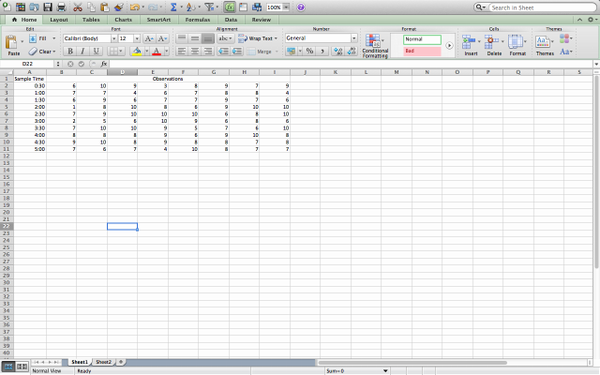
Task: Decrease font size with the smaller A
Action: pos(162,39)
